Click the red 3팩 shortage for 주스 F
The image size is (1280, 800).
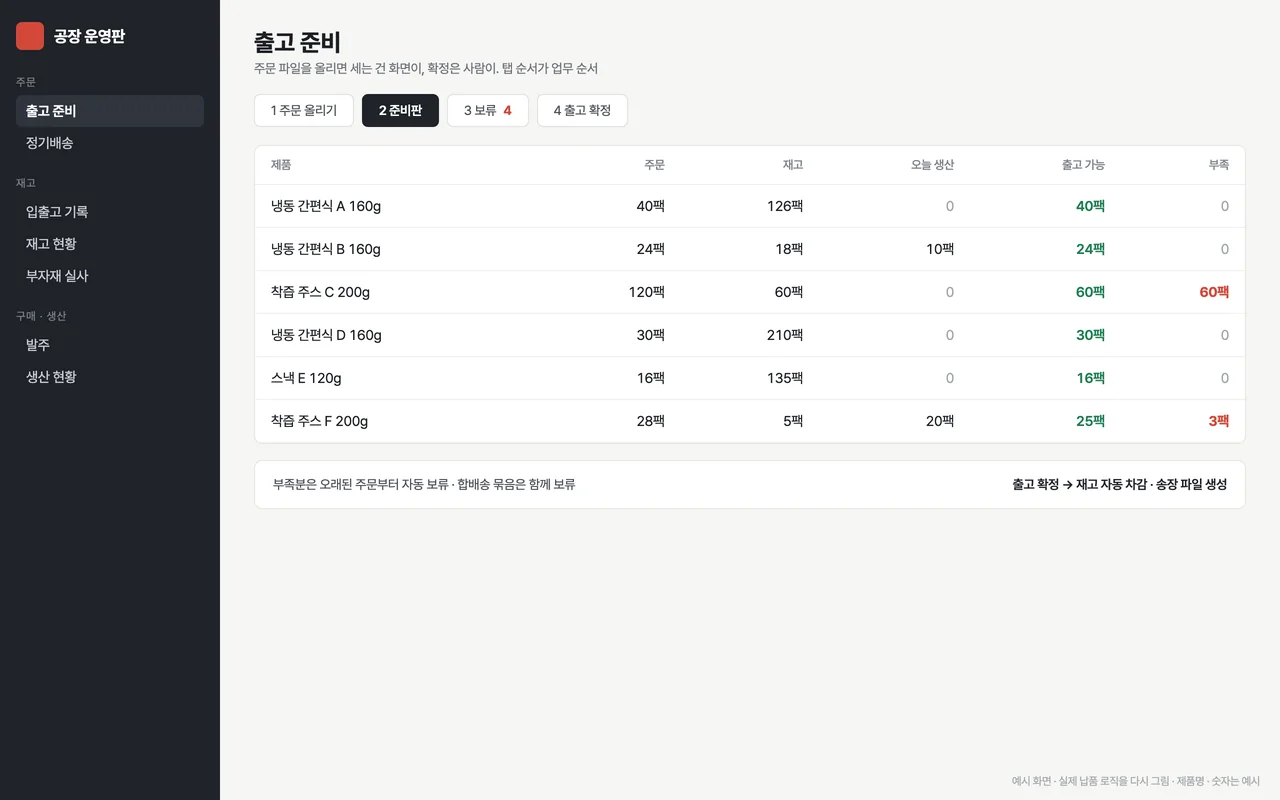pyautogui.click(x=1218, y=421)
